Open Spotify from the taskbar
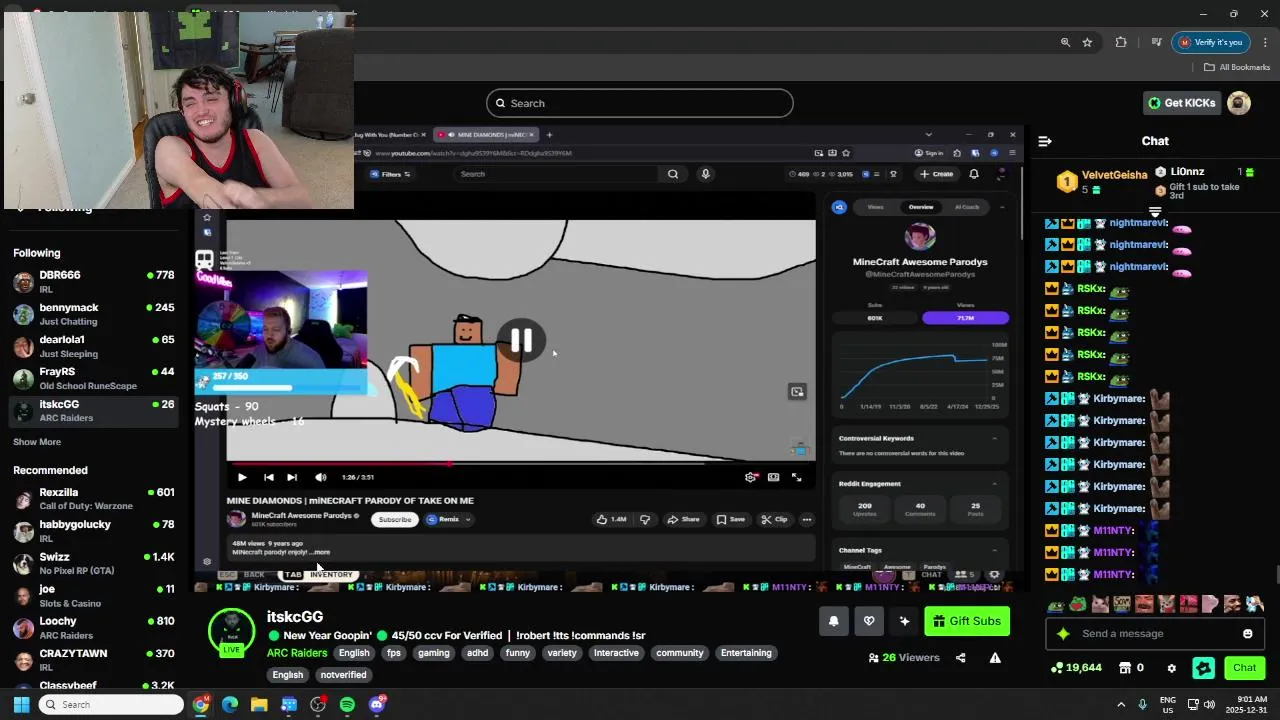Viewport: 1280px width, 720px height. click(347, 705)
